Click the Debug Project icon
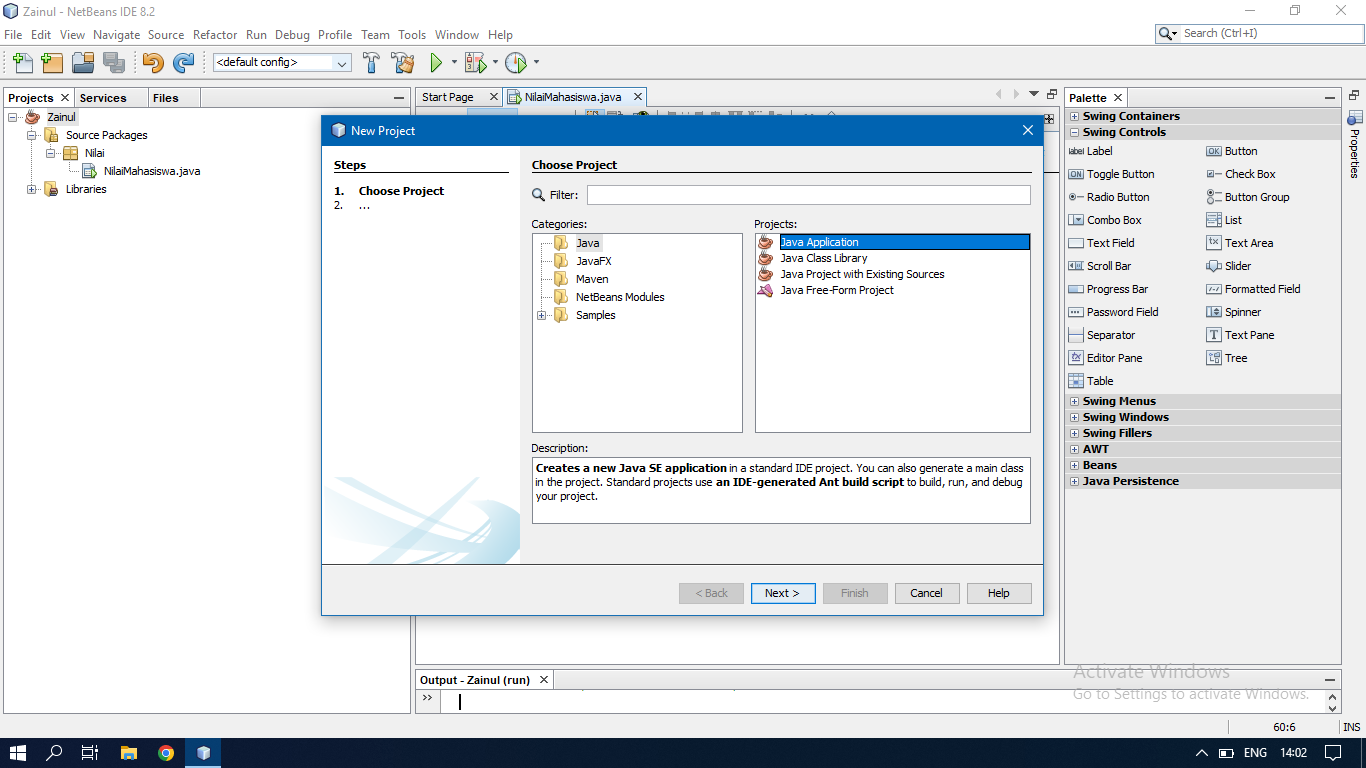The image size is (1366, 768). pos(475,63)
